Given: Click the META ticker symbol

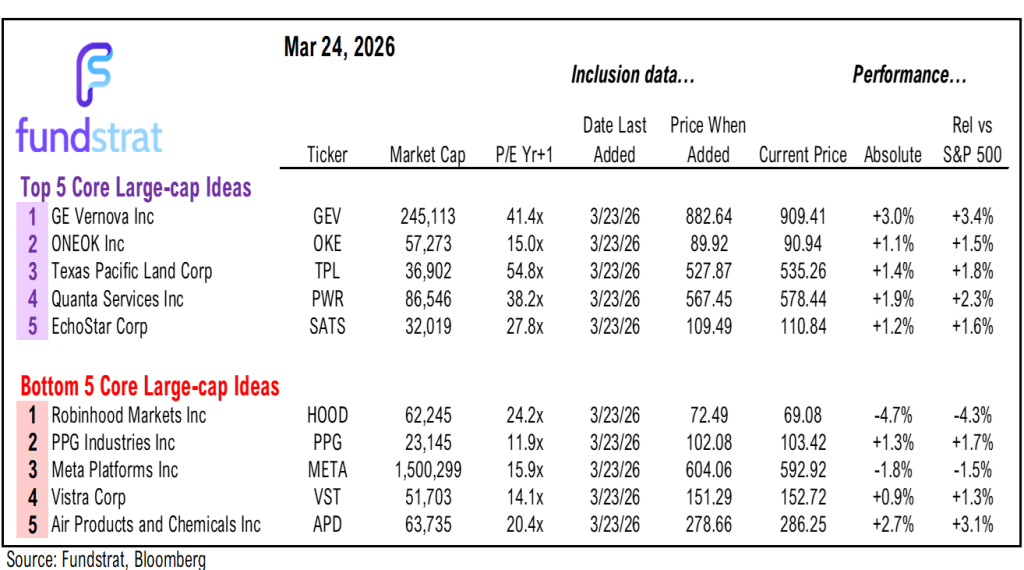Looking at the screenshot, I should 328,470.
